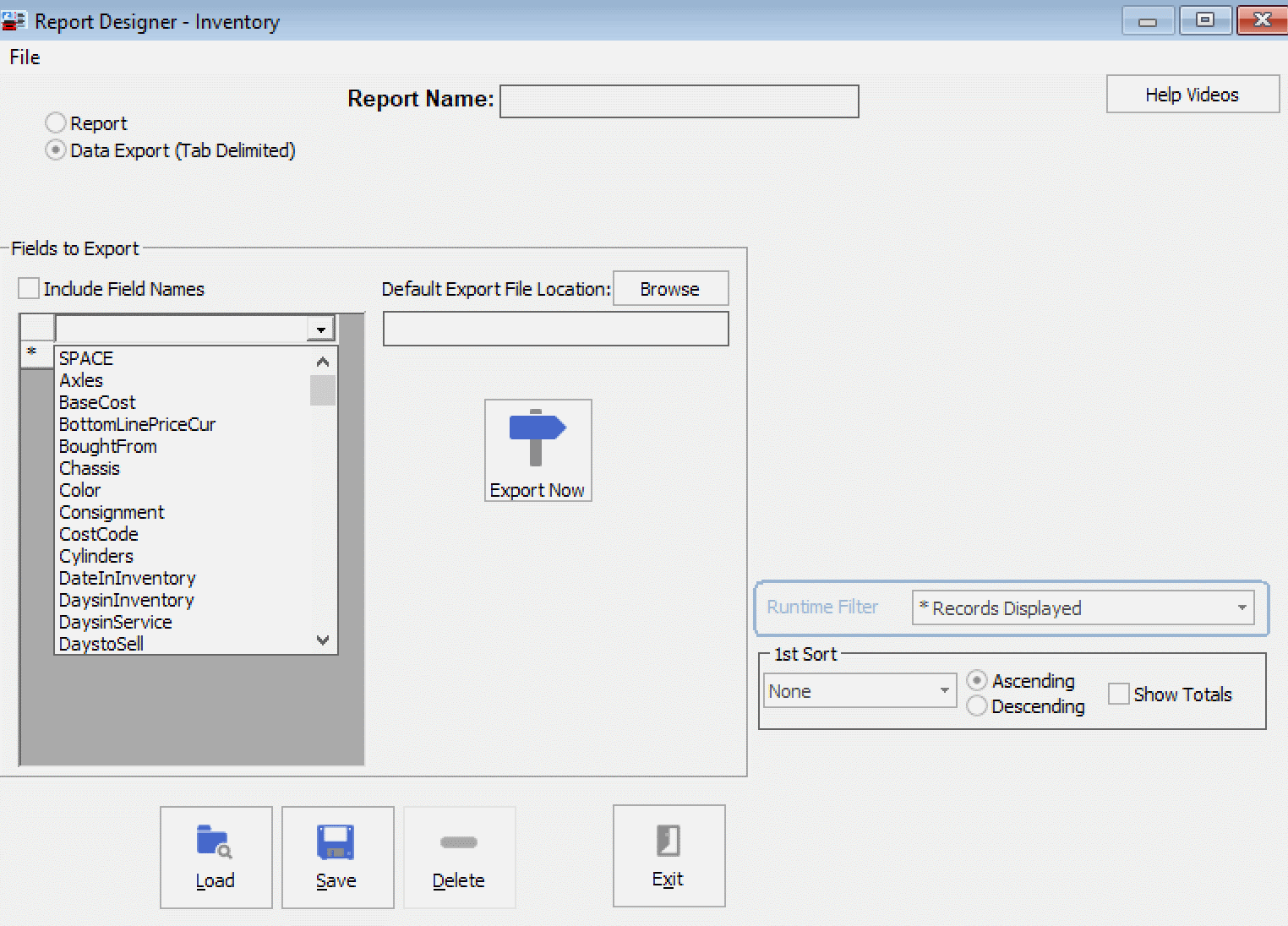The image size is (1288, 926).
Task: Open the field selection dropdown arrow
Action: (319, 329)
